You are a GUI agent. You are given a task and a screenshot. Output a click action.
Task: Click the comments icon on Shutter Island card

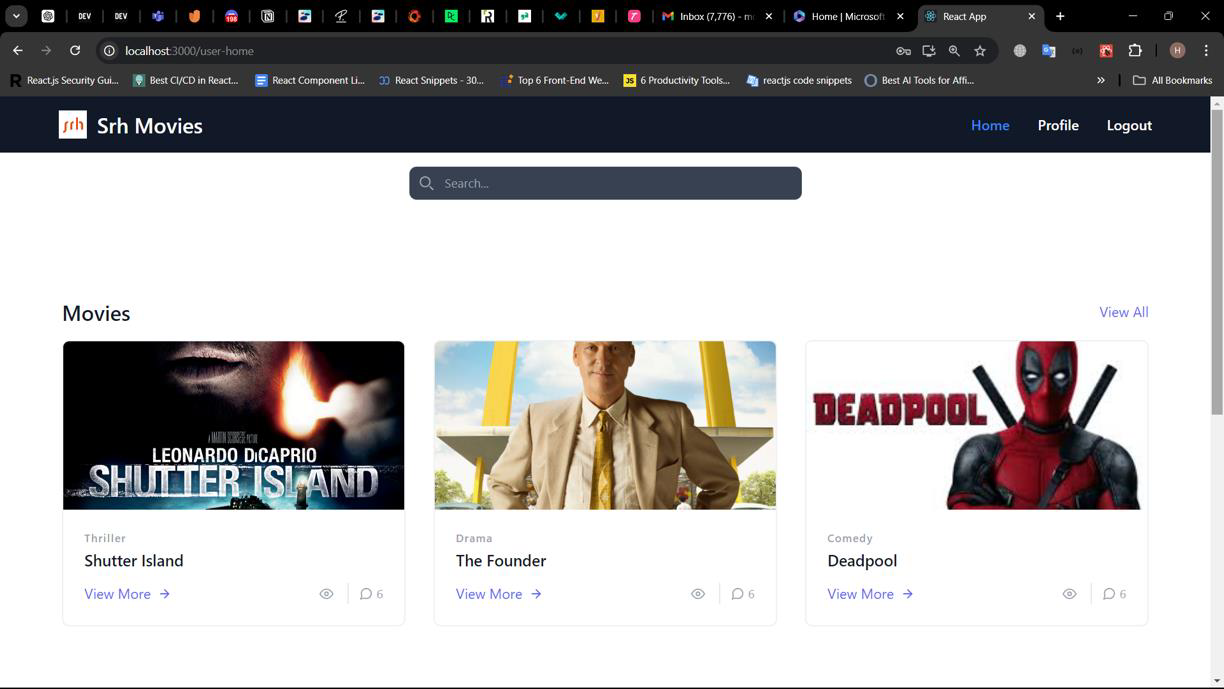point(366,594)
